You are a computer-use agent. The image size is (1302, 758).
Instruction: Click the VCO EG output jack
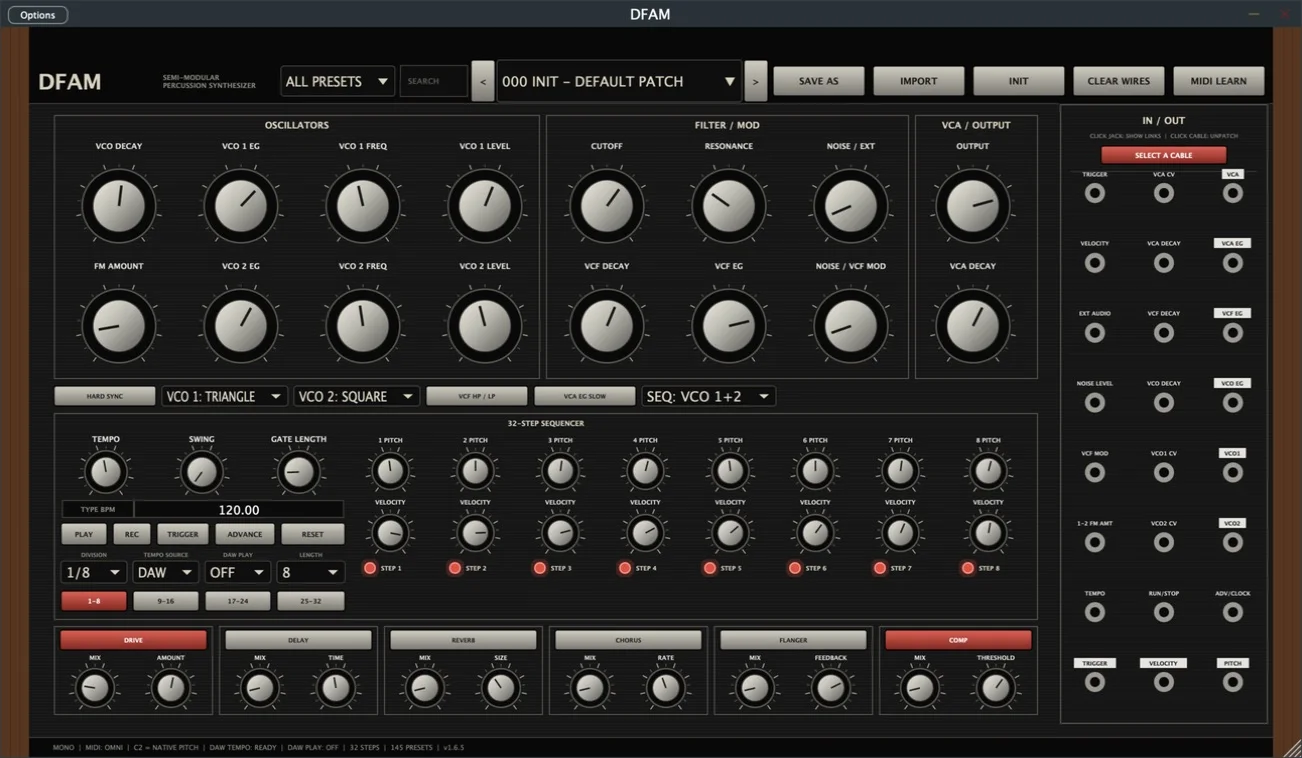1233,403
